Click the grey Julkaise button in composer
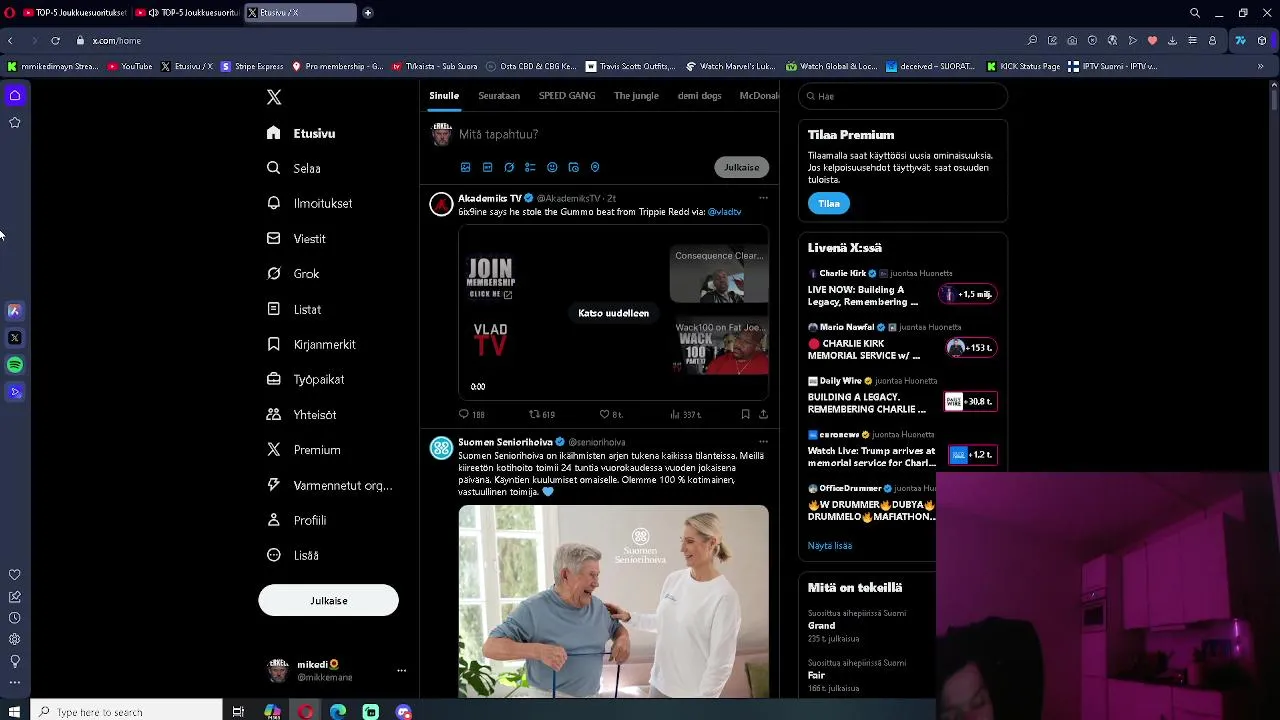This screenshot has width=1280, height=720. pyautogui.click(x=742, y=167)
